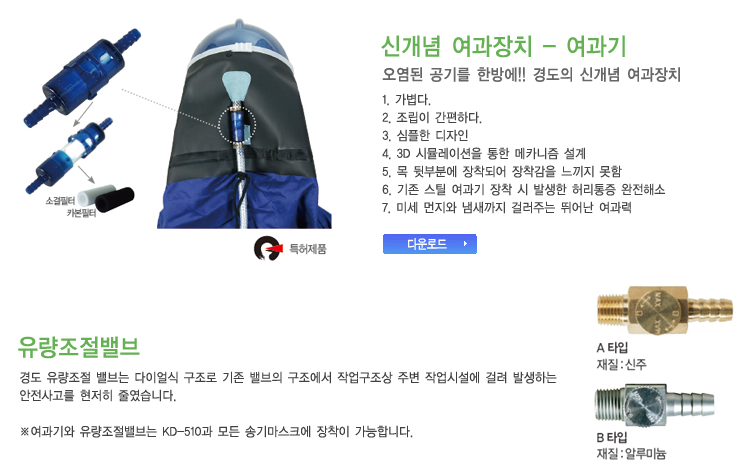Open the air hood product photo

coord(244,124)
